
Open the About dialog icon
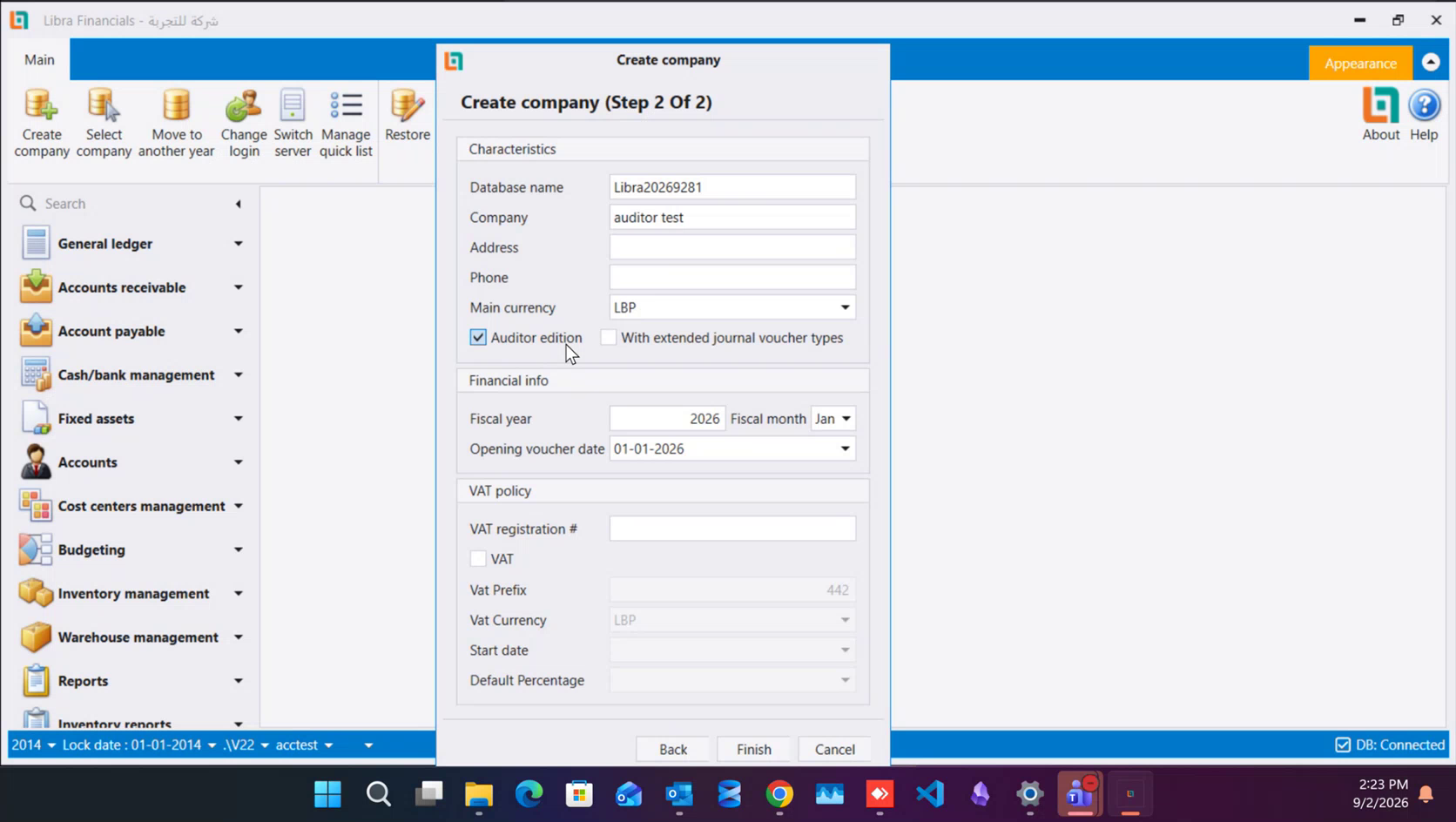pyautogui.click(x=1381, y=114)
